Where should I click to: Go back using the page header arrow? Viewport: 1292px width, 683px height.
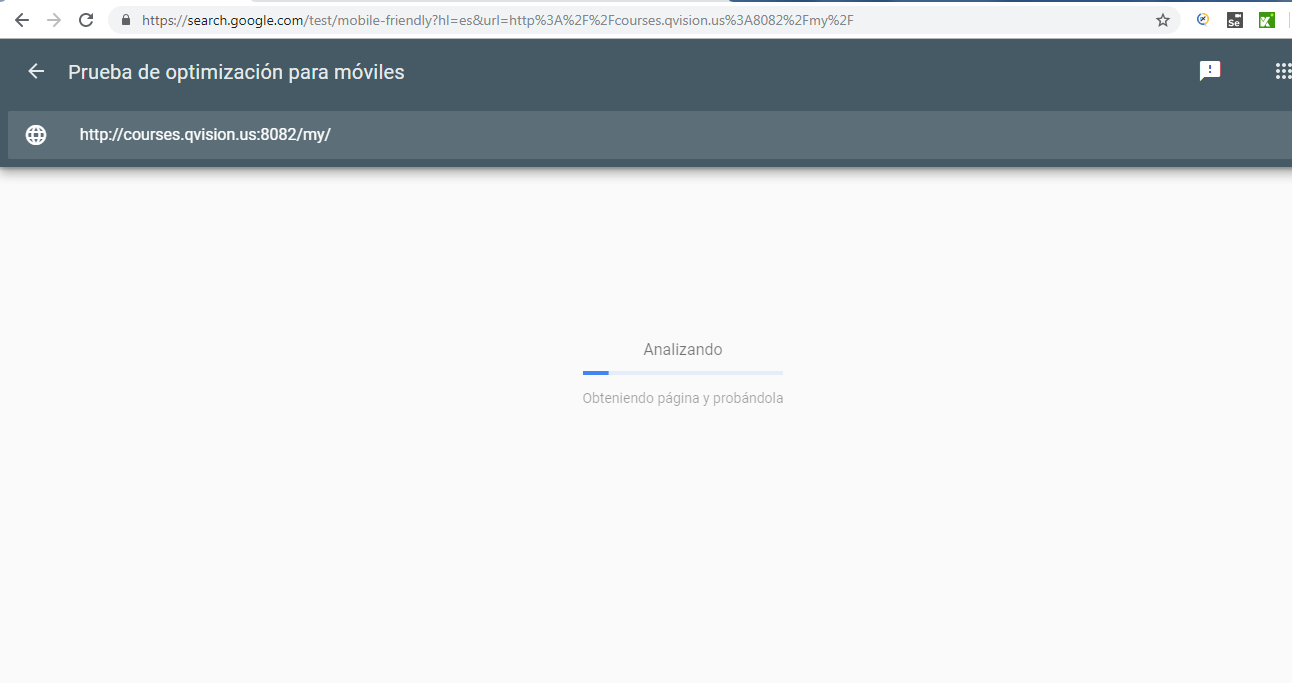tap(36, 71)
